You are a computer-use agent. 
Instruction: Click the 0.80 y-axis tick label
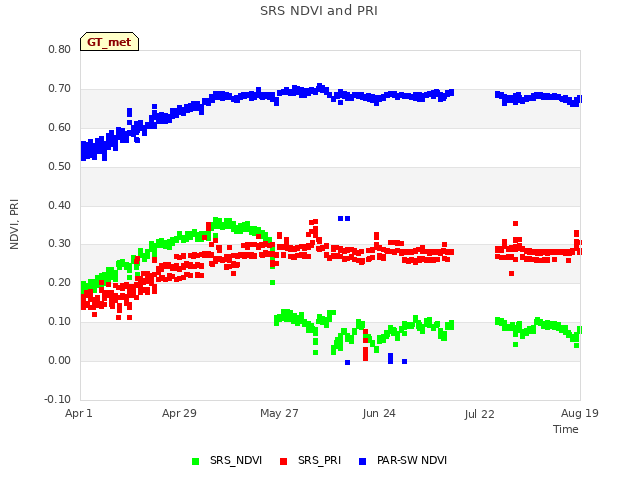click(x=60, y=49)
